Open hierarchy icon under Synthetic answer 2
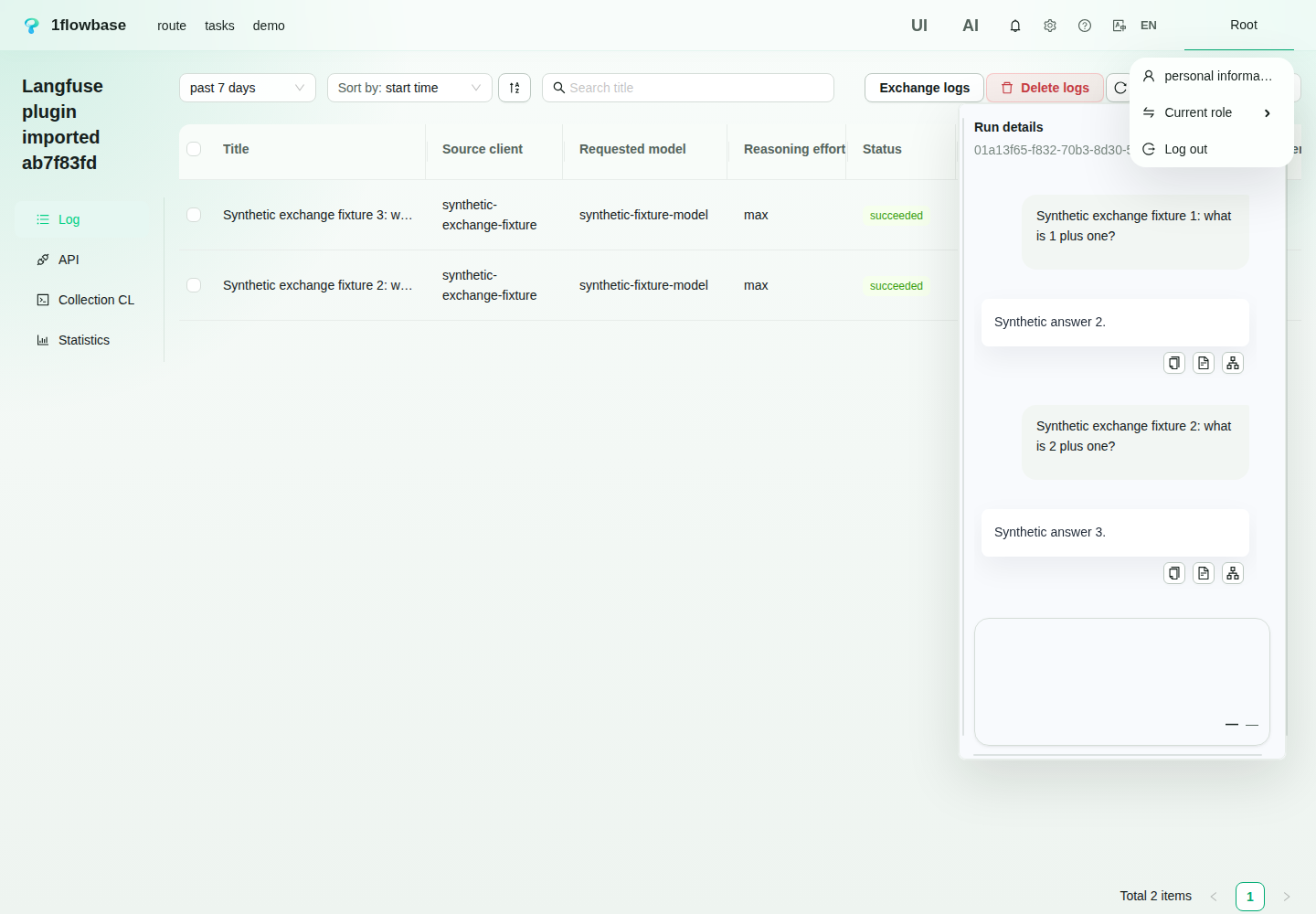 [1233, 363]
